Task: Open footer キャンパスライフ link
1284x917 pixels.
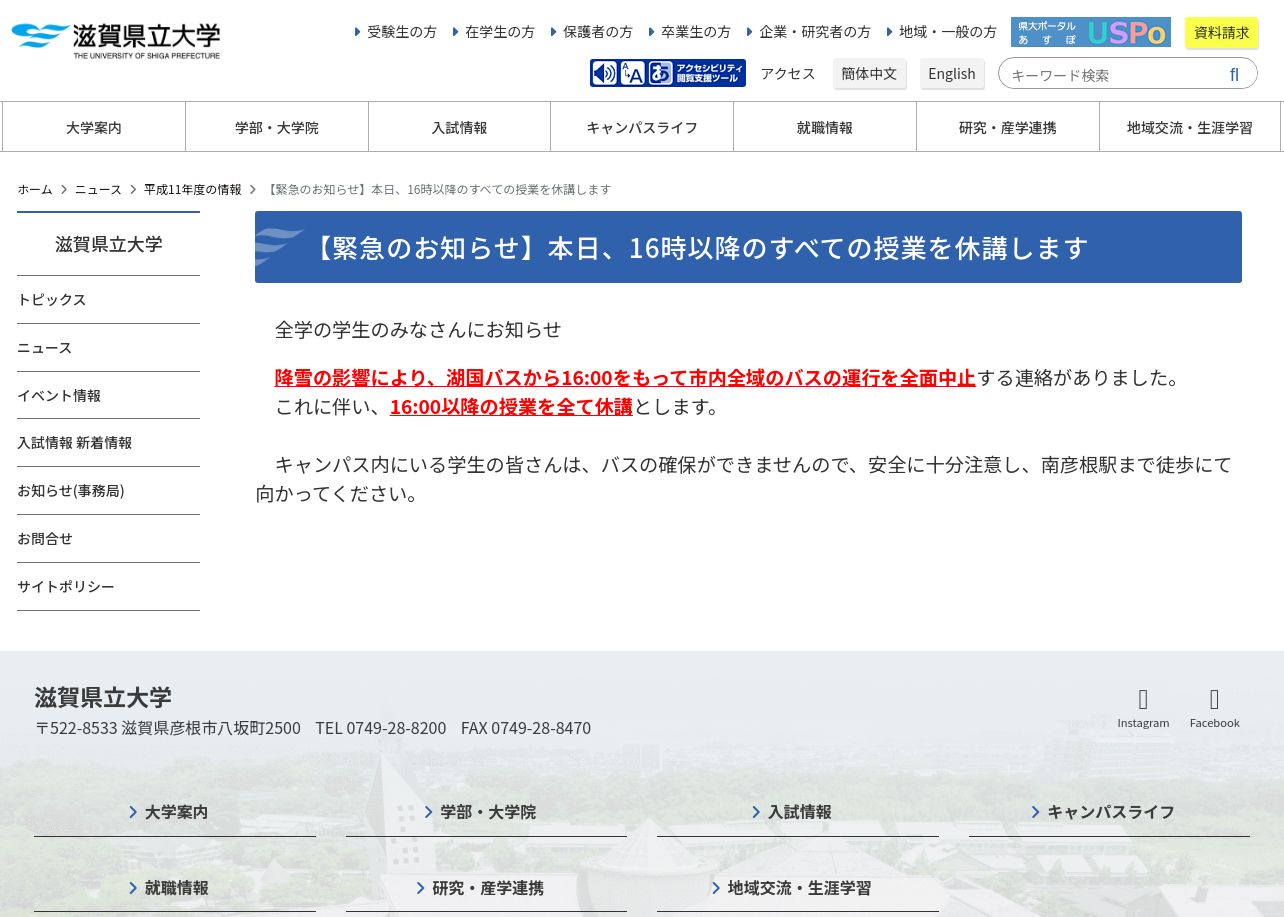Action: [x=1109, y=812]
